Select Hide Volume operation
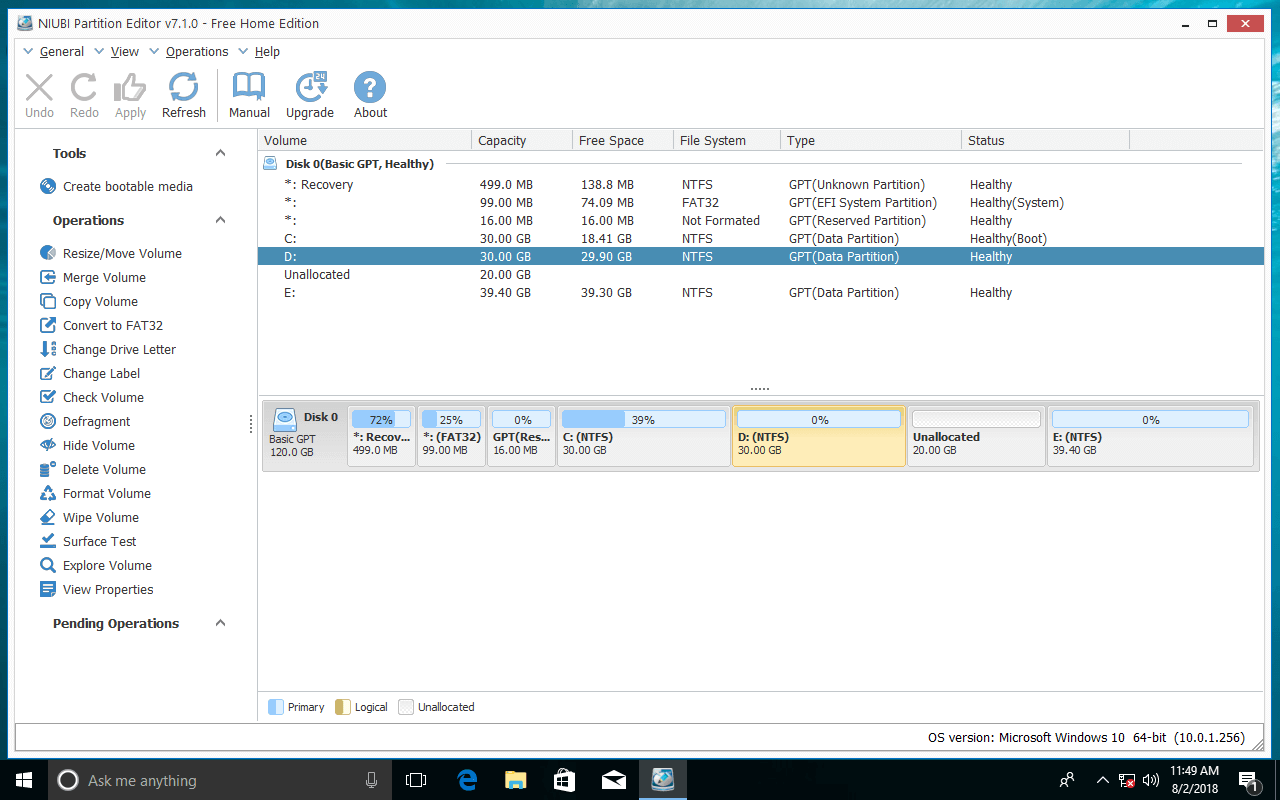 coord(87,445)
